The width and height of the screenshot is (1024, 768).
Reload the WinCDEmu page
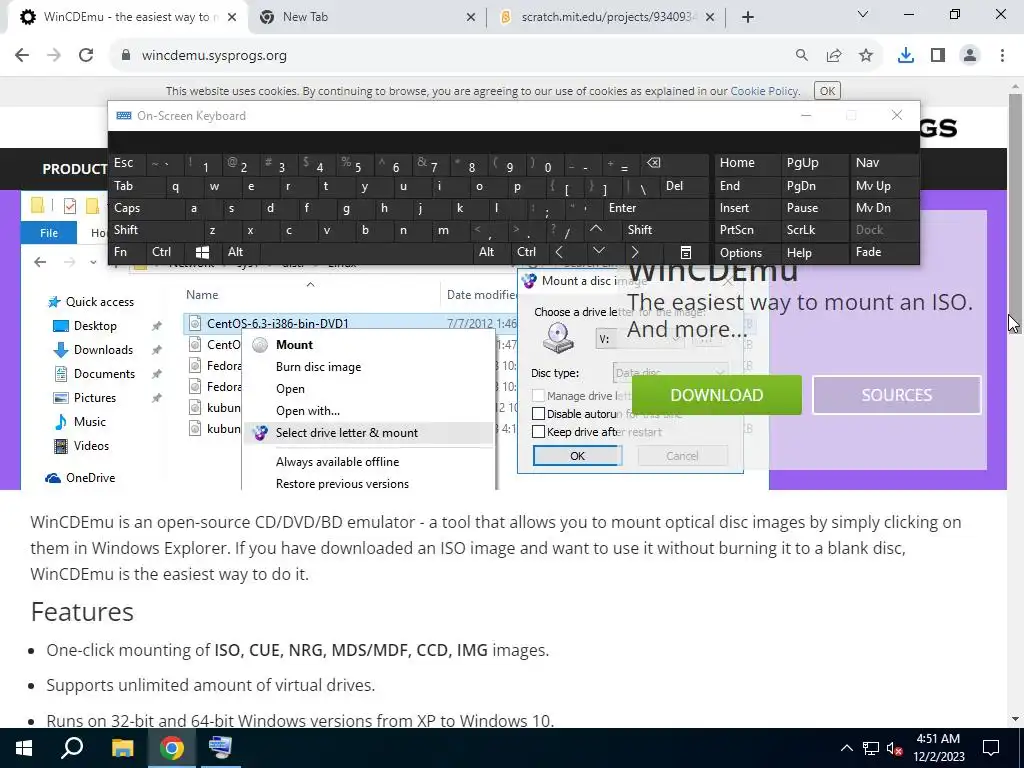point(86,56)
